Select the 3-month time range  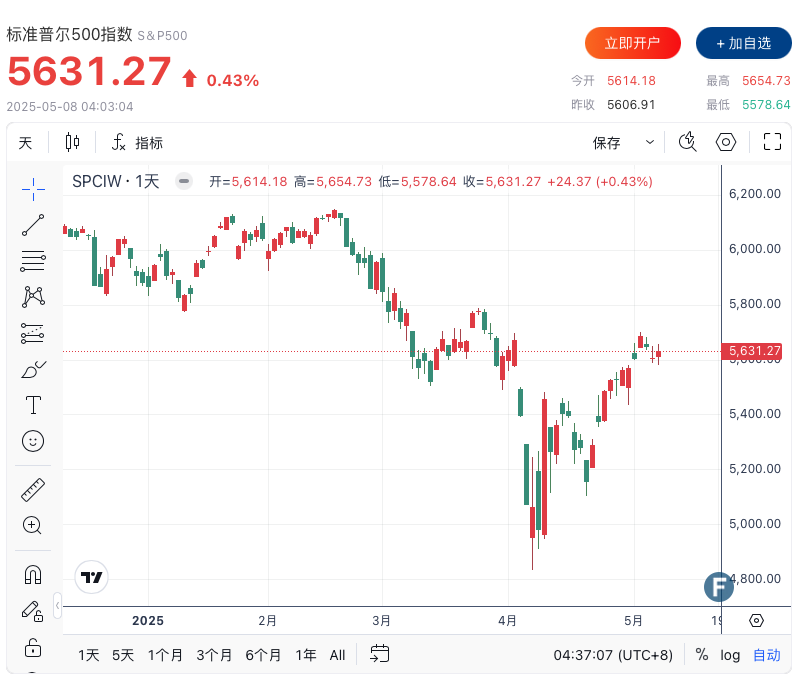(214, 655)
